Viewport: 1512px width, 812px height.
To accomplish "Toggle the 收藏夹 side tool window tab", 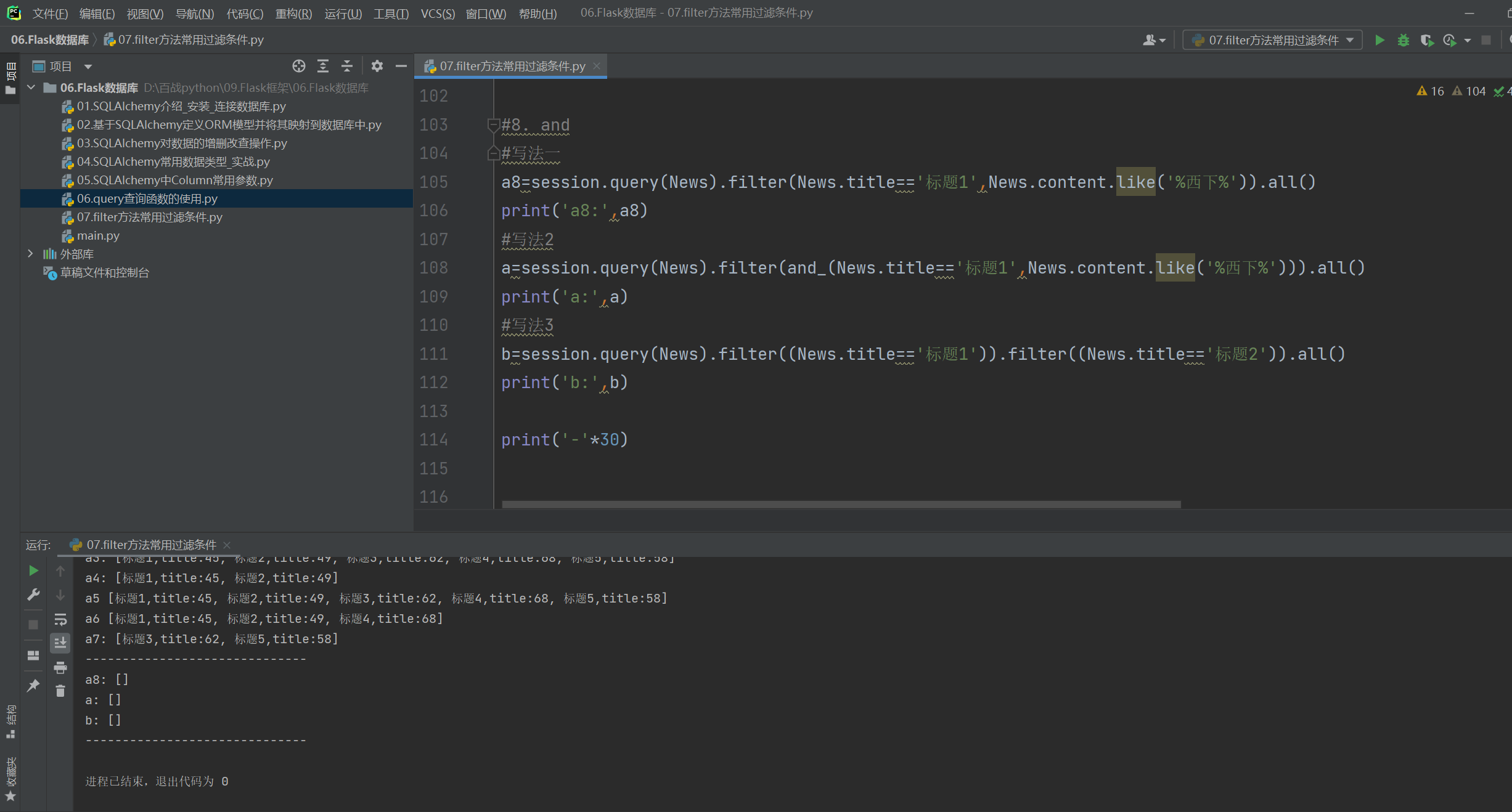I will [10, 779].
